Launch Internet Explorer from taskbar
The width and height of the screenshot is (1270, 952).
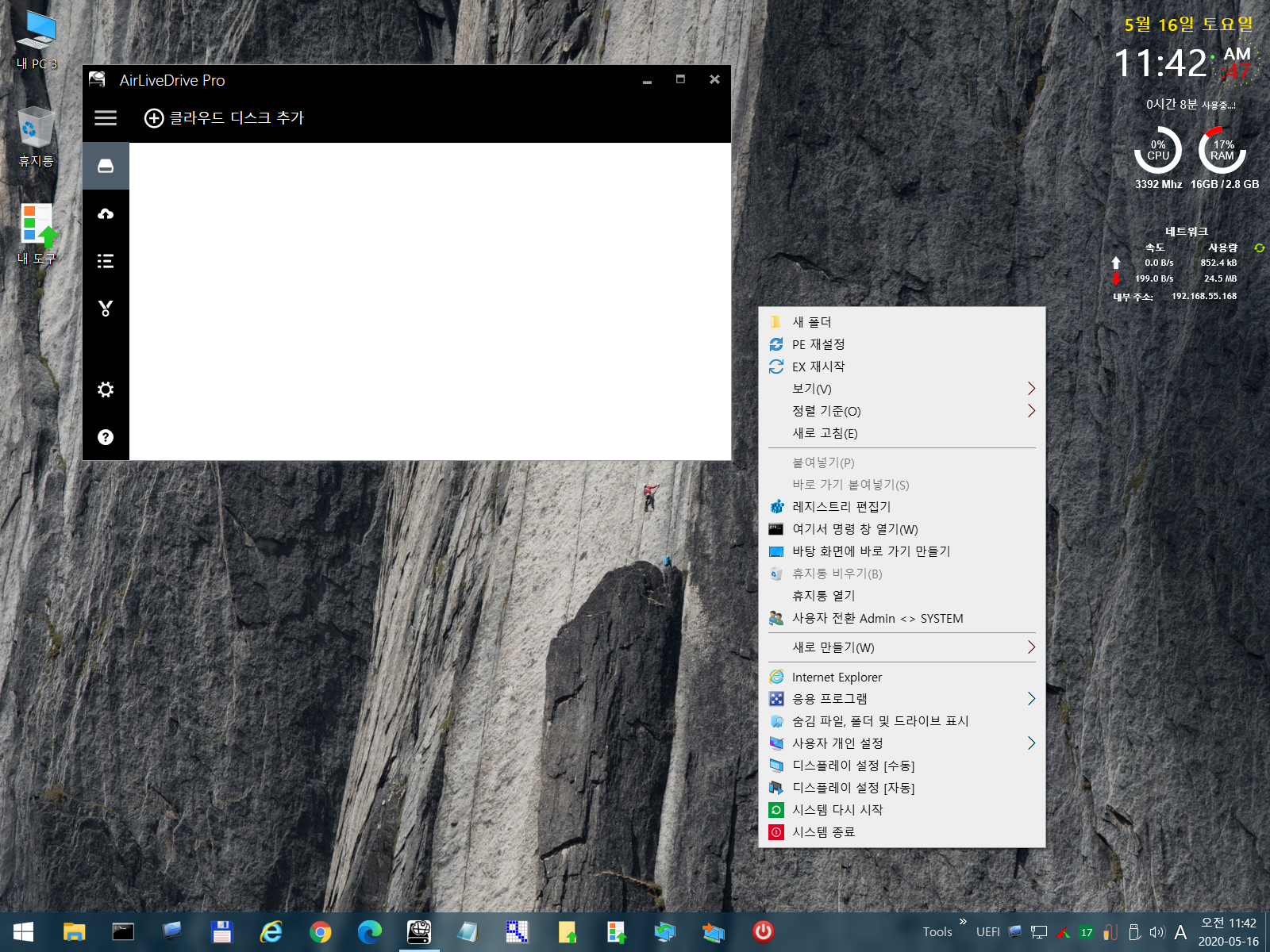point(271,932)
